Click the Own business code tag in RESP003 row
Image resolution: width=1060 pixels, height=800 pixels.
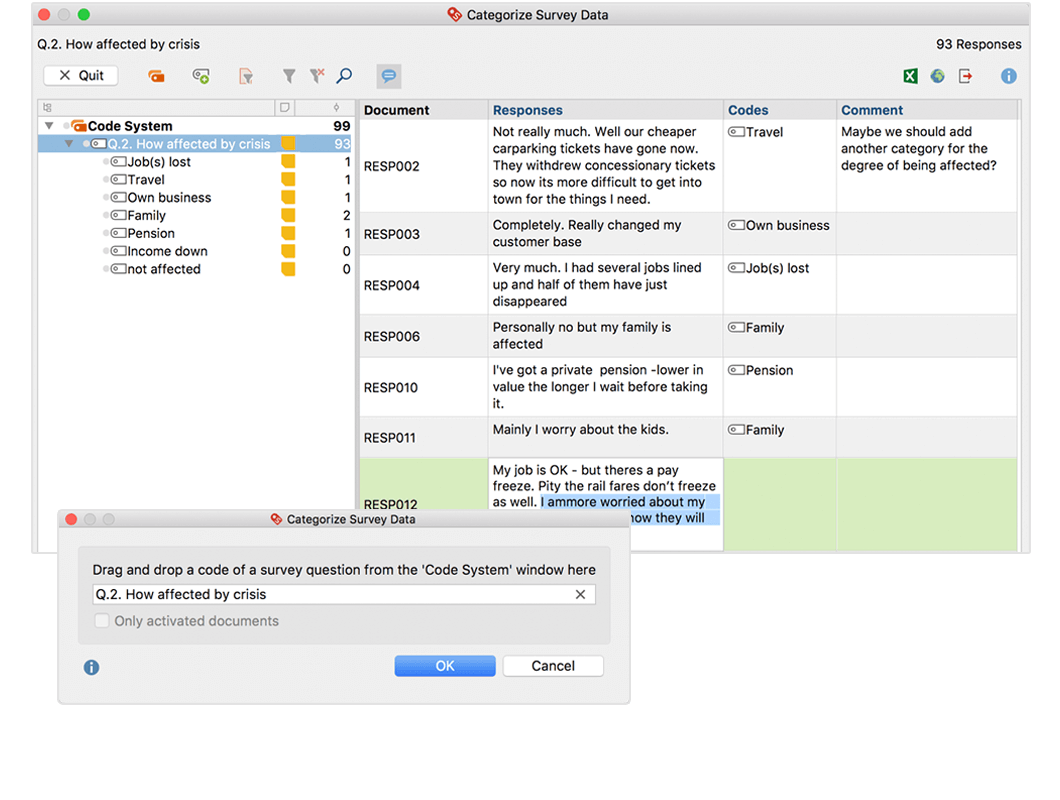coord(778,225)
